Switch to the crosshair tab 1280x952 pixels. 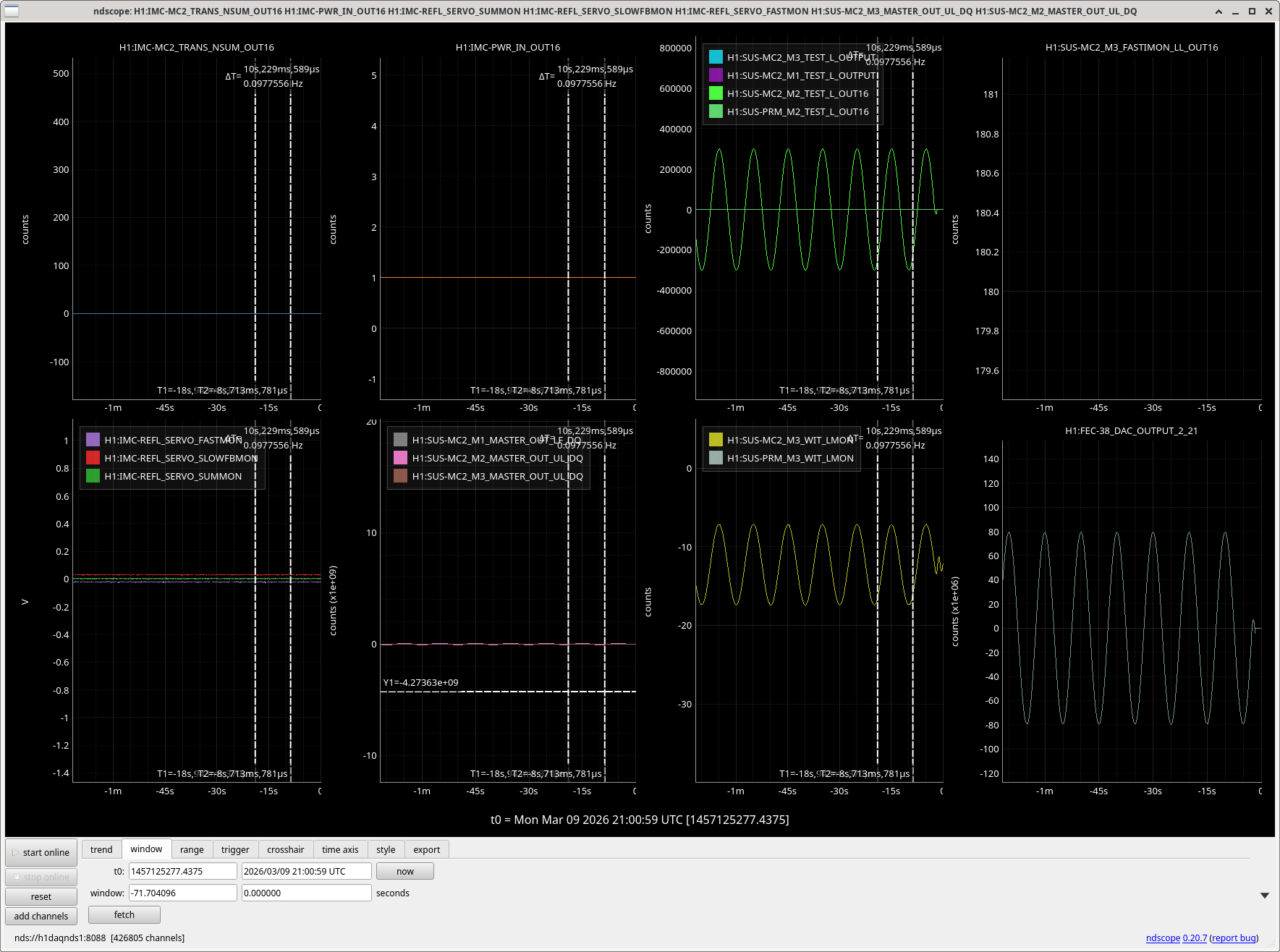285,849
